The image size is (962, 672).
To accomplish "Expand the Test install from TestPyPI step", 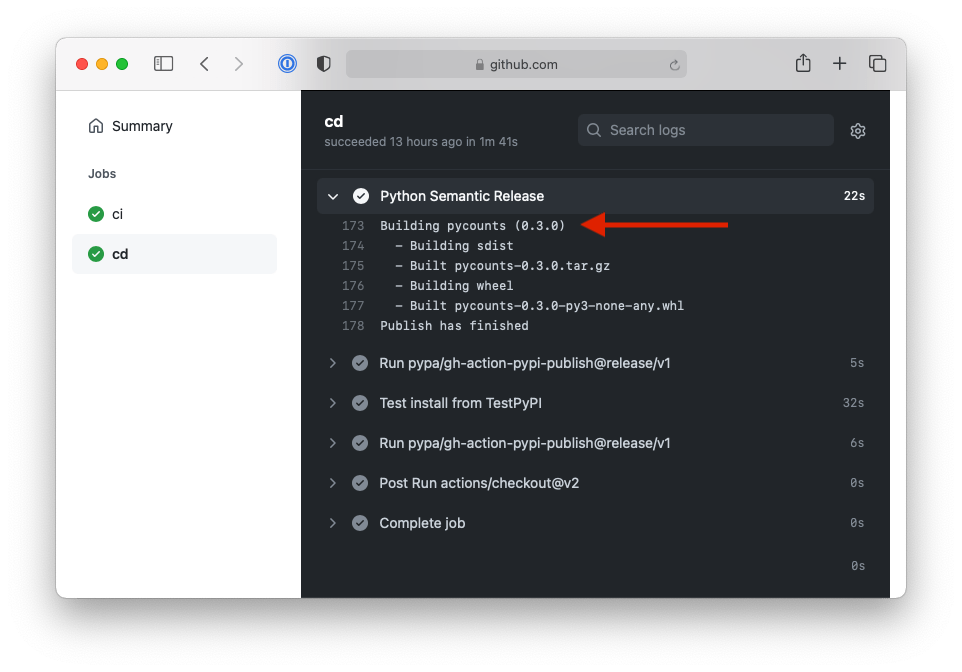I will click(x=333, y=403).
